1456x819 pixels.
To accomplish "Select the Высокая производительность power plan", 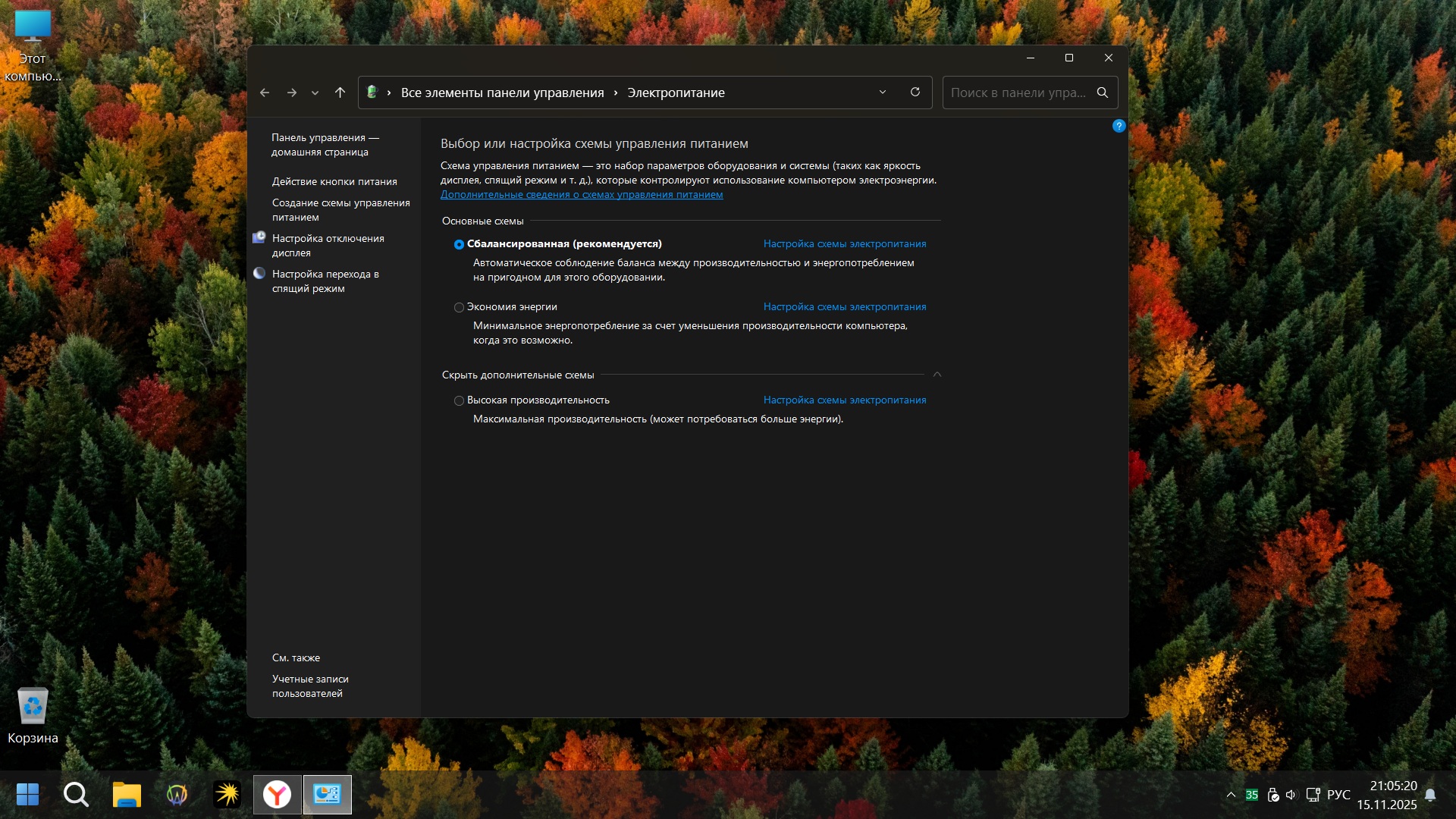I will [459, 400].
